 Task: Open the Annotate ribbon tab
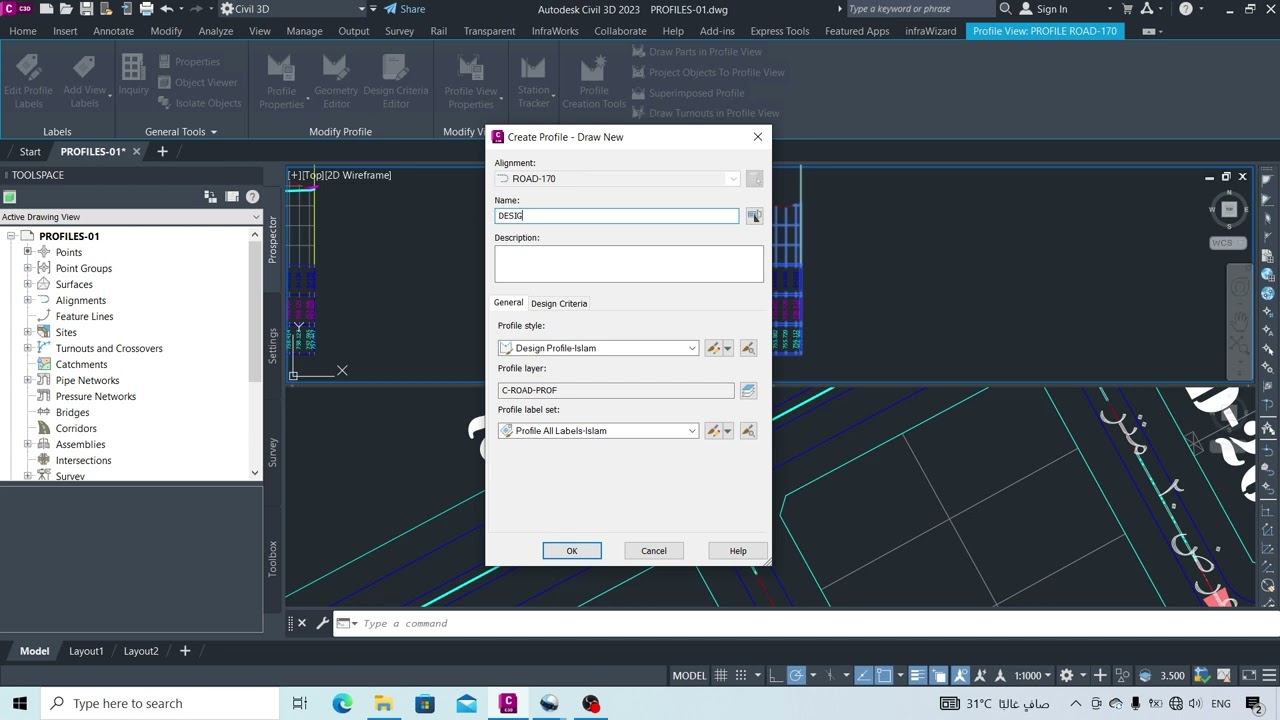tap(113, 31)
